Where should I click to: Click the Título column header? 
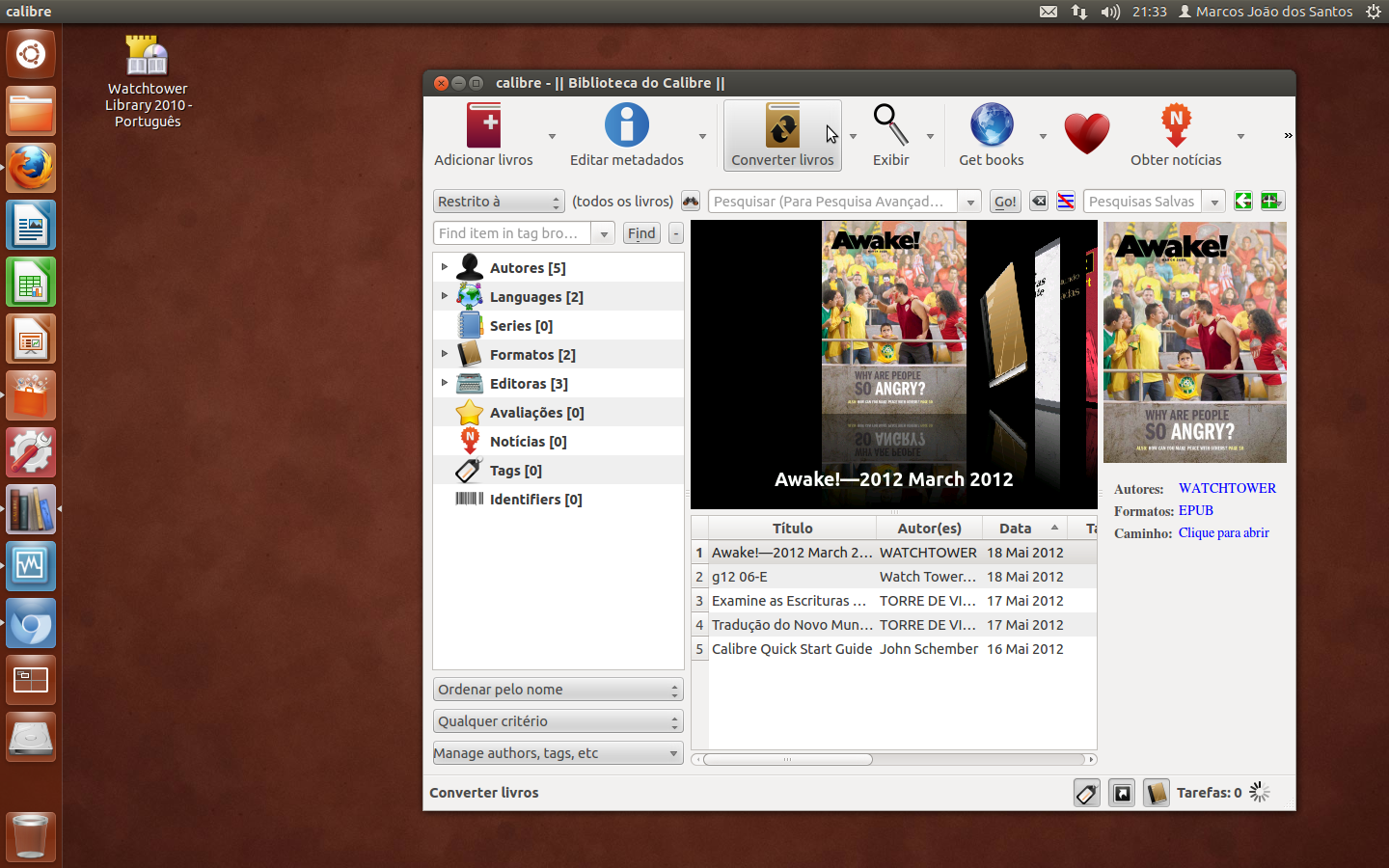(792, 529)
